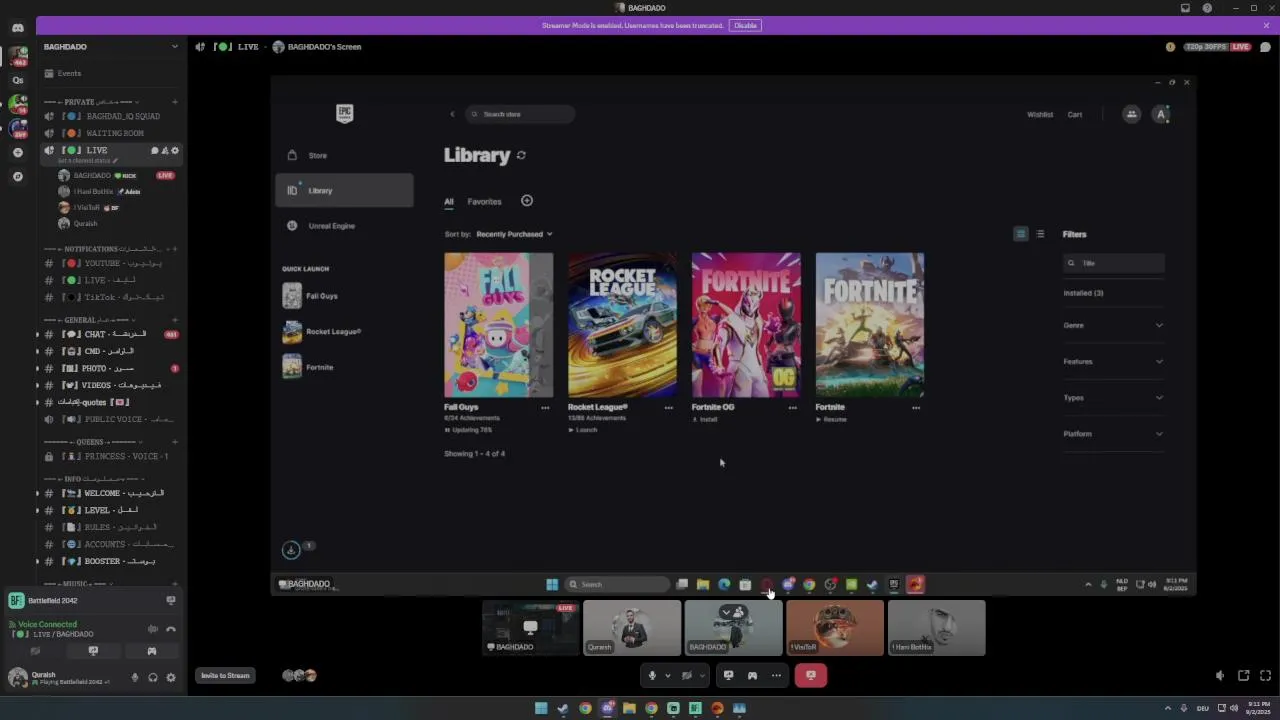Image resolution: width=1280 pixels, height=720 pixels.
Task: Select ! VisToR participant tile
Action: 835,628
